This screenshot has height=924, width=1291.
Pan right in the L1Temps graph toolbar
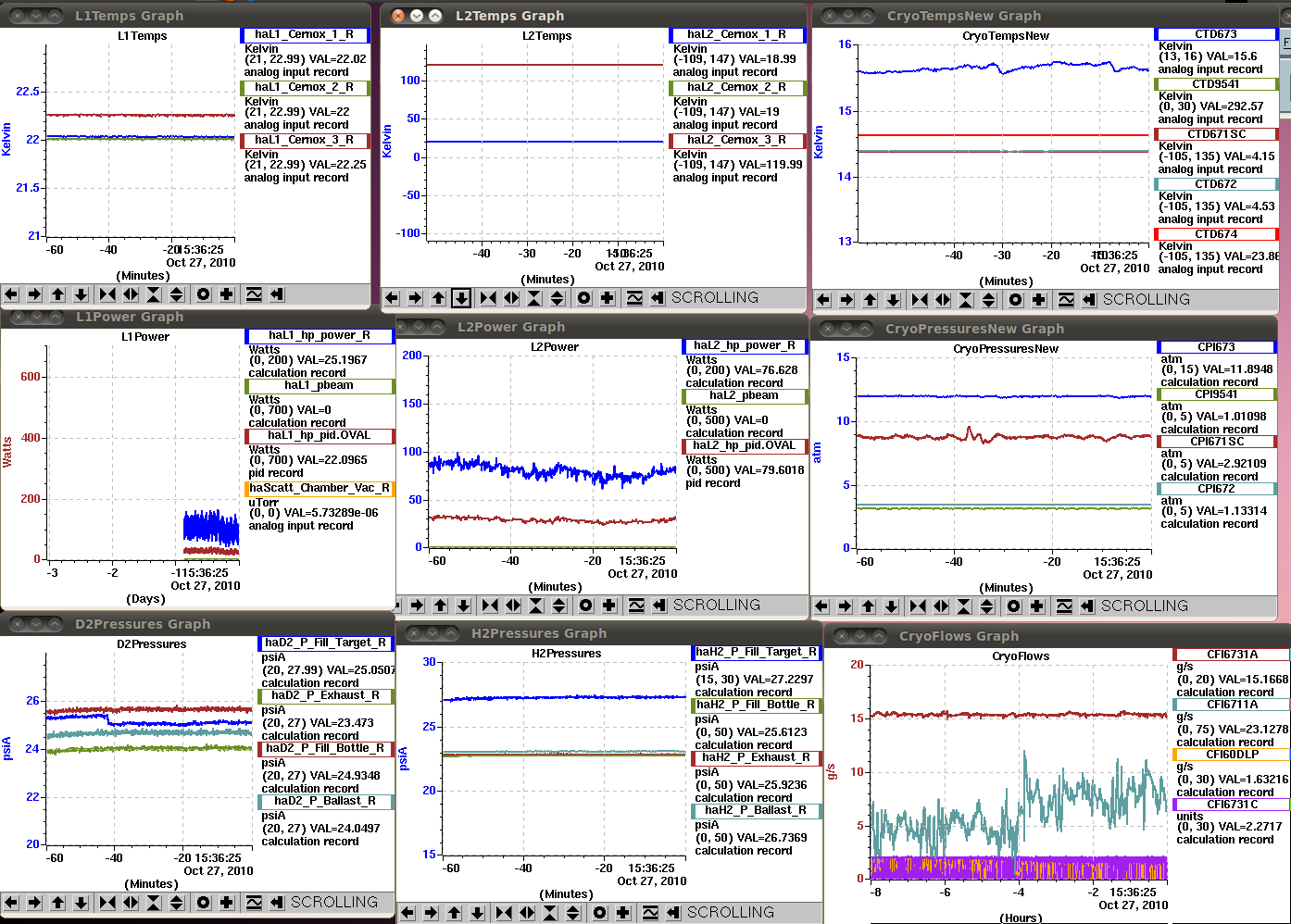(x=34, y=294)
